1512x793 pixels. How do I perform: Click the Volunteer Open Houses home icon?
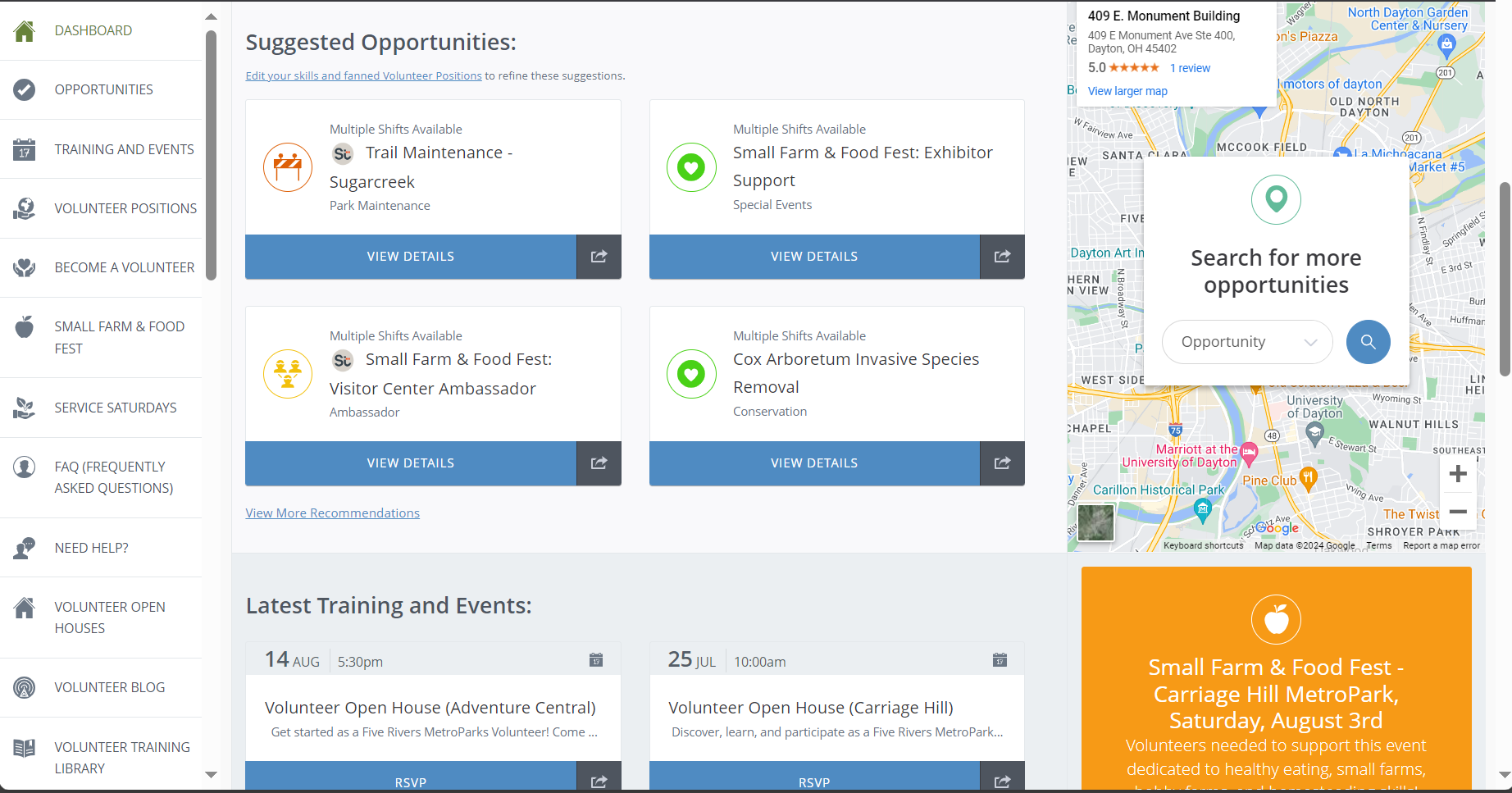[x=25, y=608]
